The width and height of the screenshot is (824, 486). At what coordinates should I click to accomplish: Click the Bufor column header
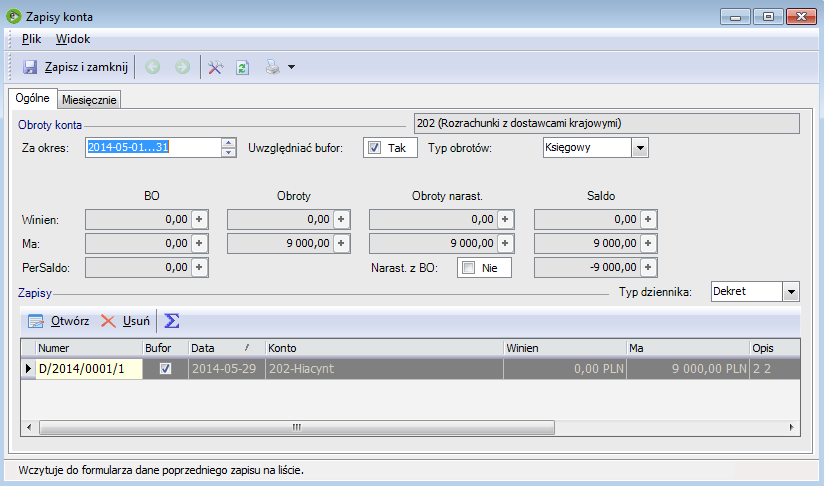click(165, 348)
